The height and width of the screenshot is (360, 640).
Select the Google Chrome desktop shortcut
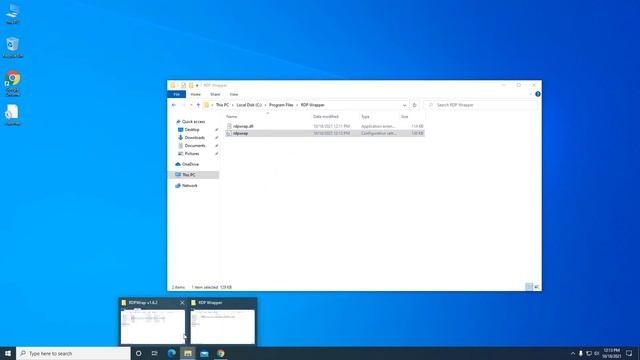13,84
